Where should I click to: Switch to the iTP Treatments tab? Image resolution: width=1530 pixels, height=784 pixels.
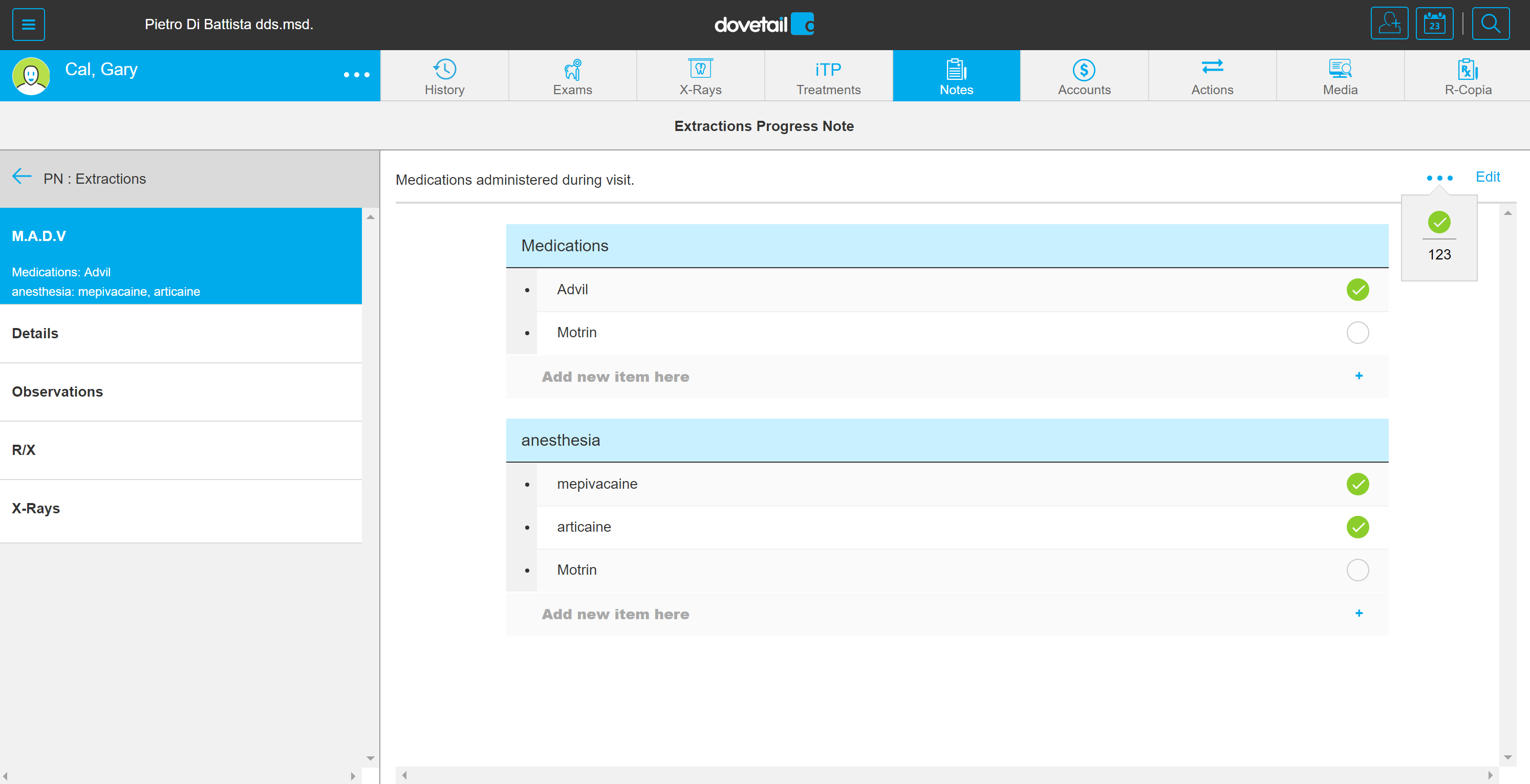tap(828, 76)
